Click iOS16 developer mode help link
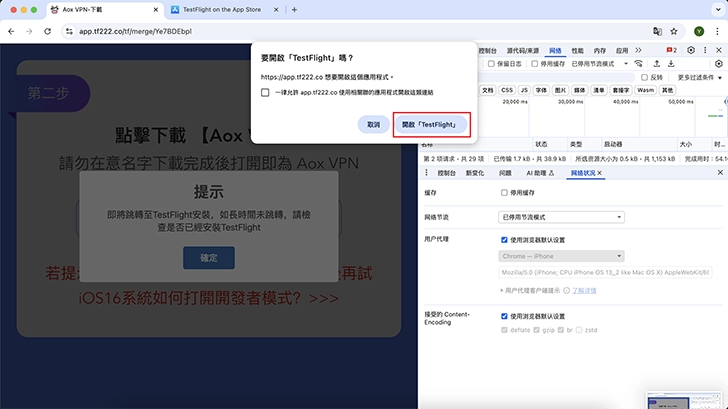The height and width of the screenshot is (409, 728). [208, 298]
